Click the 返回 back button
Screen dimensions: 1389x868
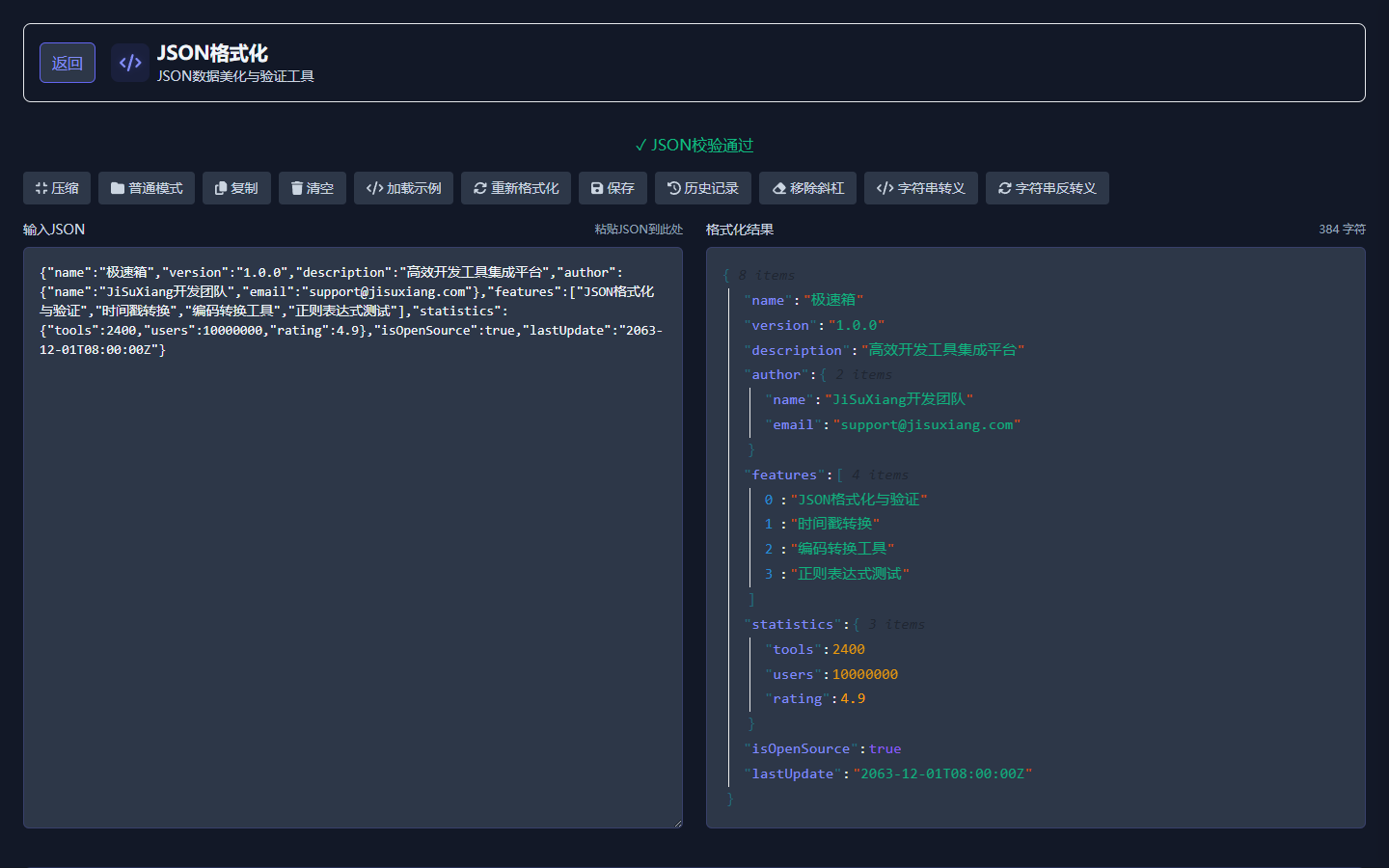coord(68,63)
